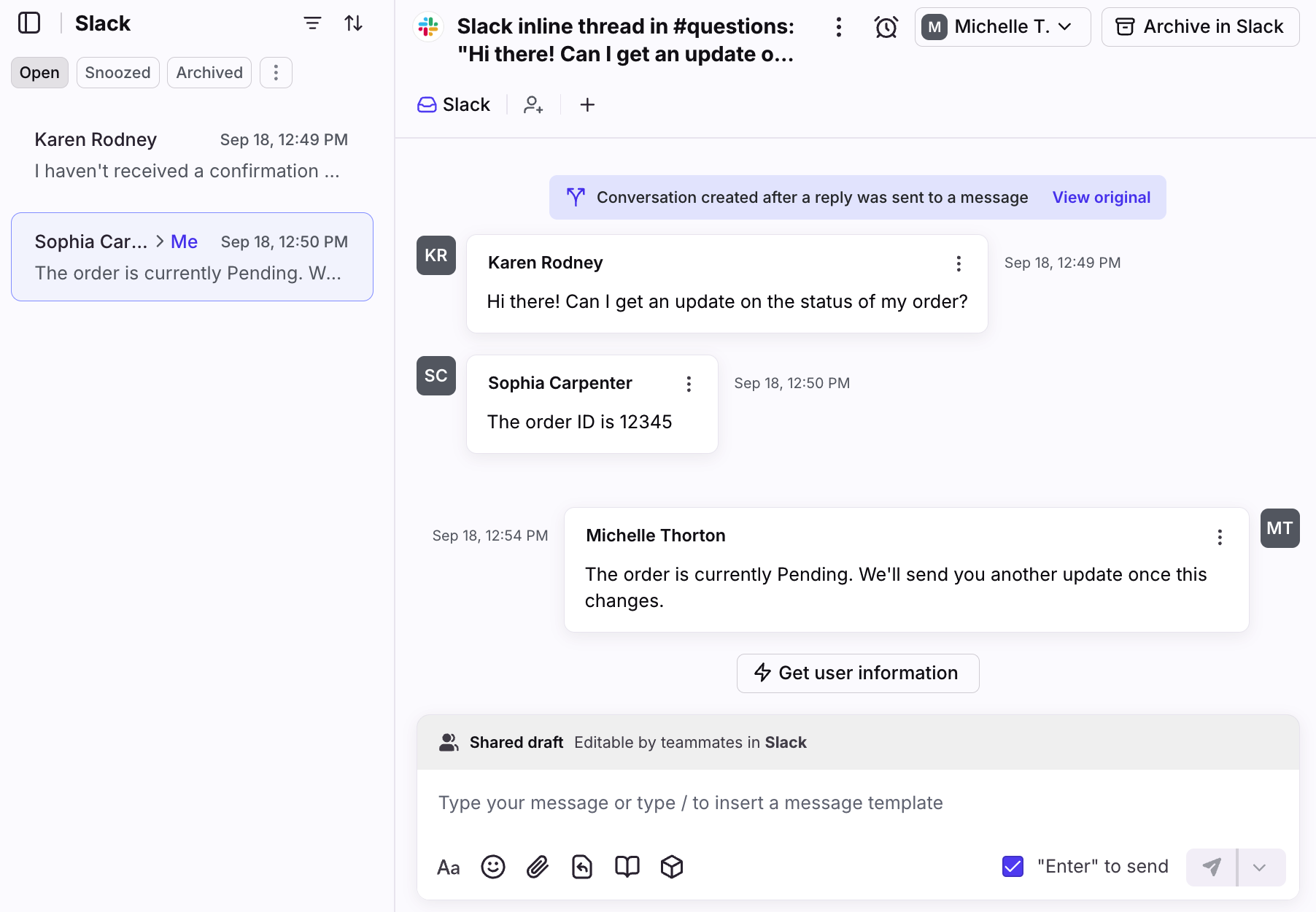This screenshot has width=1316, height=912.
Task: Open text formatting options (Aa)
Action: click(x=448, y=867)
